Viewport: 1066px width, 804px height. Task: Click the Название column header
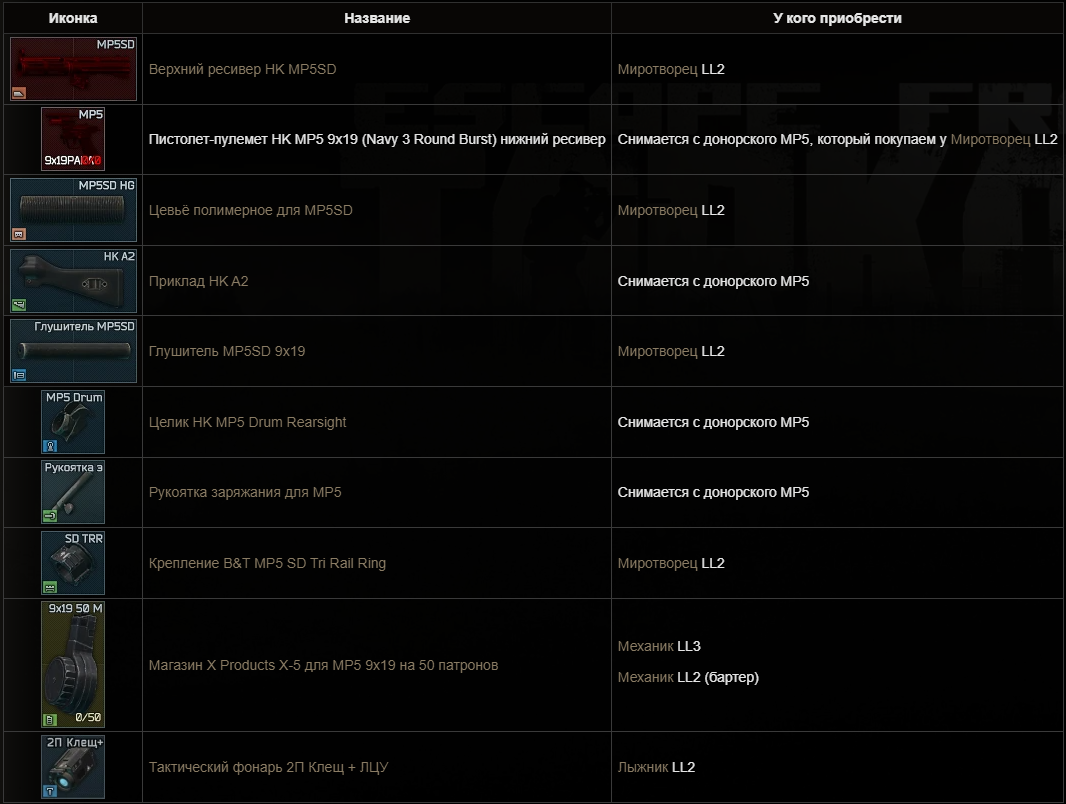[x=377, y=18]
